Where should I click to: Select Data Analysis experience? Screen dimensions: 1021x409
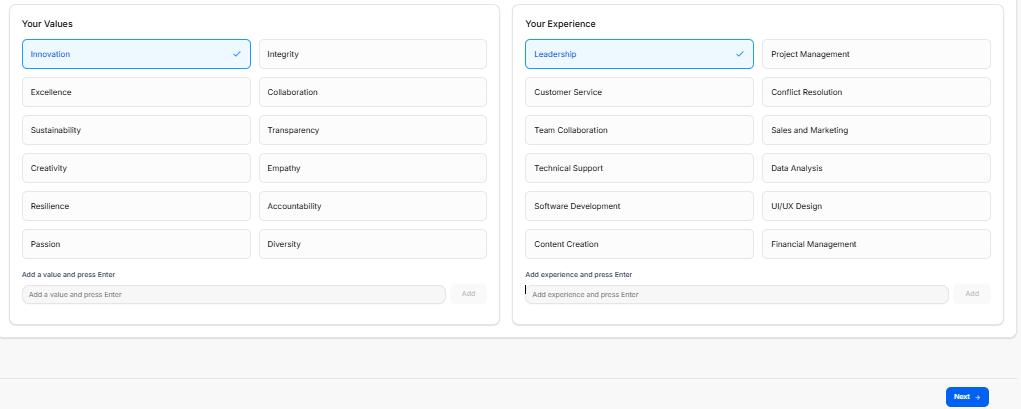pyautogui.click(x=876, y=168)
